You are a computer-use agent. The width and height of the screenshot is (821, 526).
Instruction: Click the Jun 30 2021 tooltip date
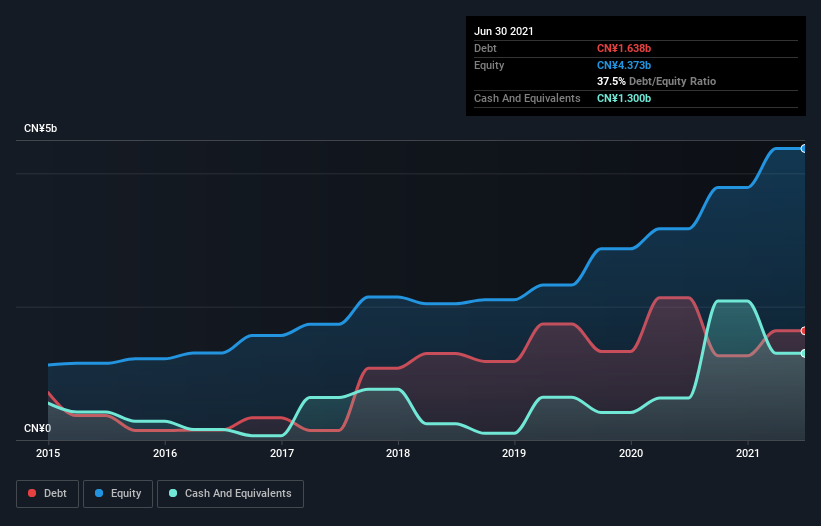click(x=504, y=31)
